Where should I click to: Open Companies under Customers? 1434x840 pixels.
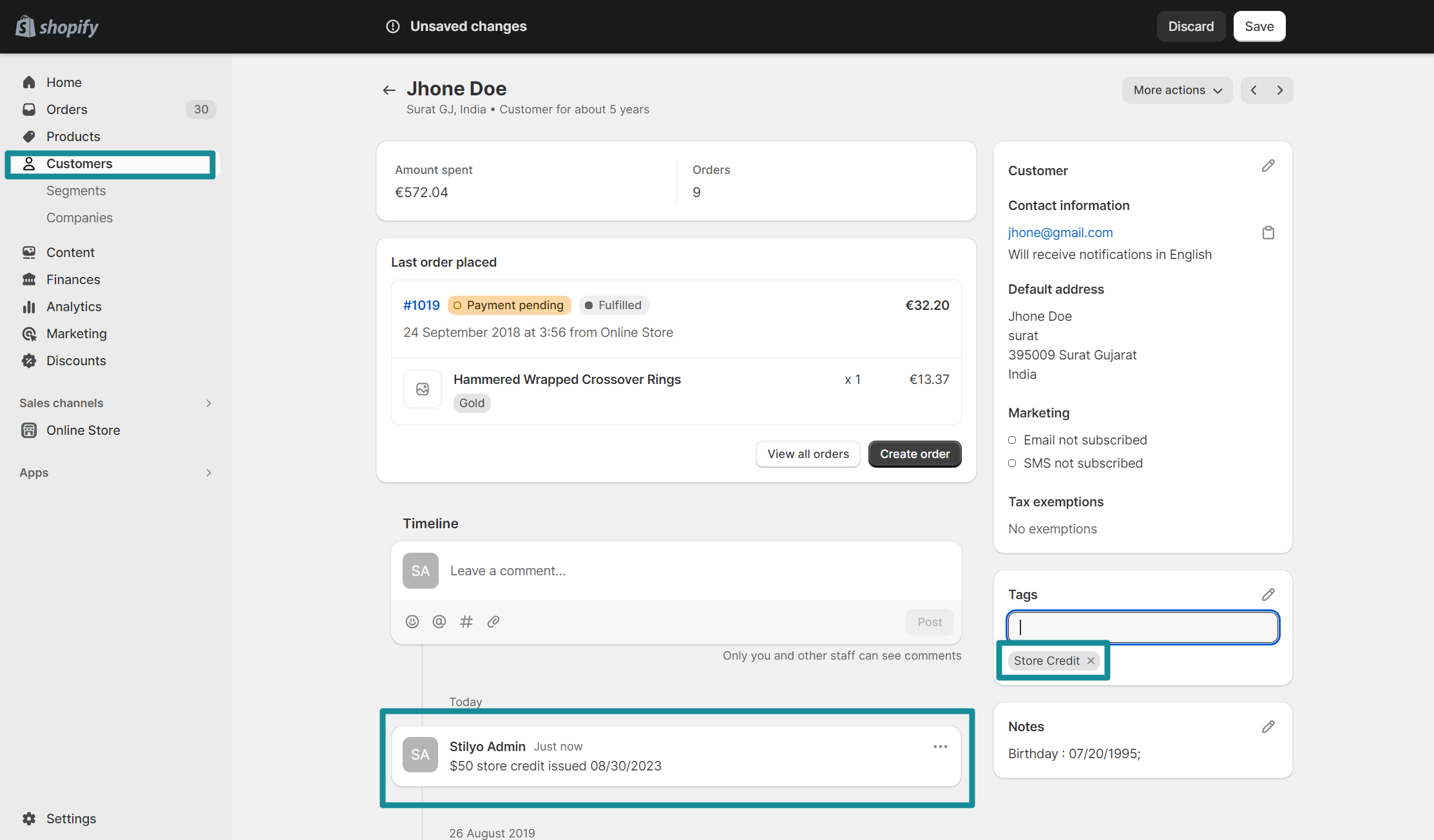[79, 217]
